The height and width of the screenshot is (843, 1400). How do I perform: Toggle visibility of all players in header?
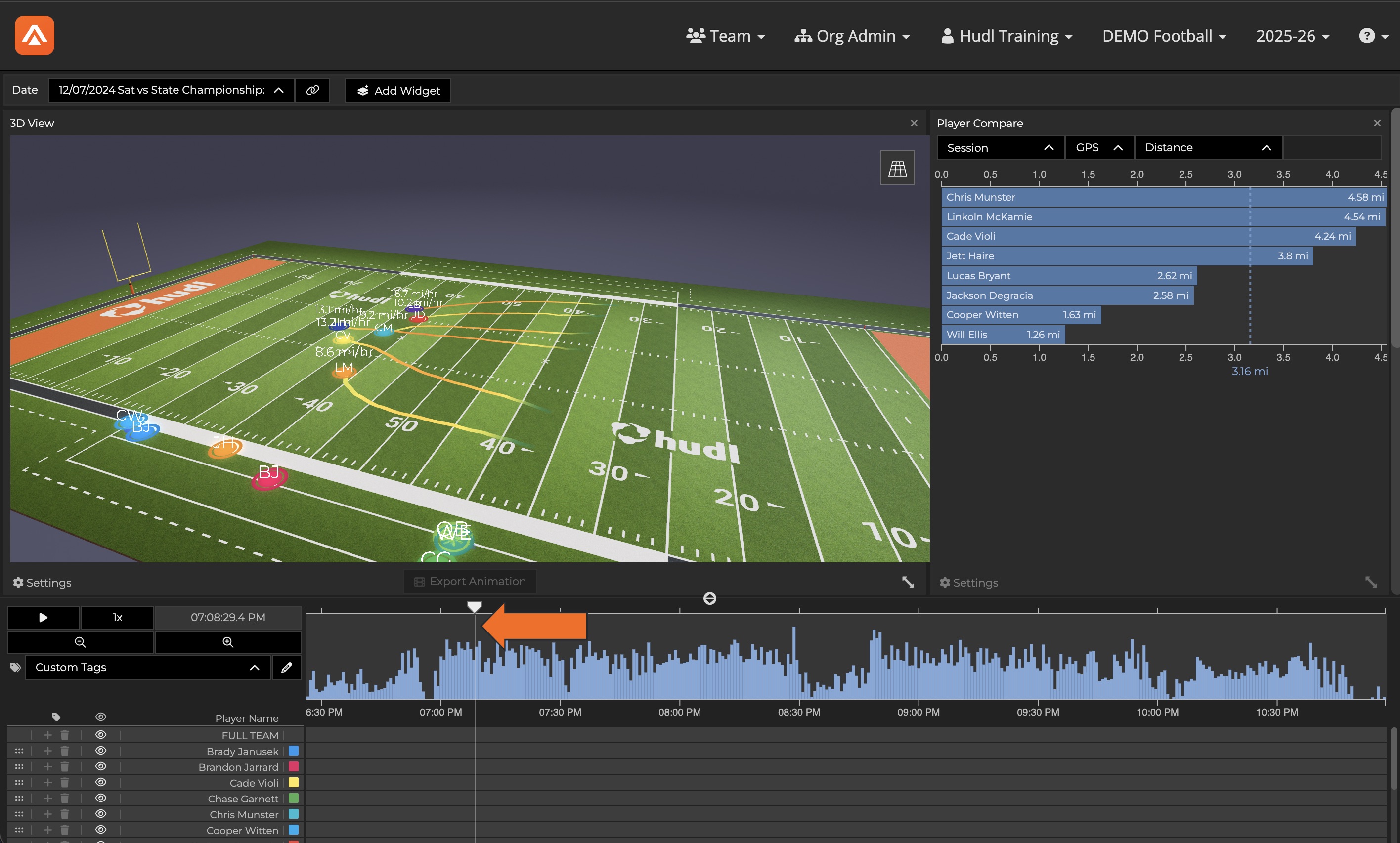tap(101, 717)
